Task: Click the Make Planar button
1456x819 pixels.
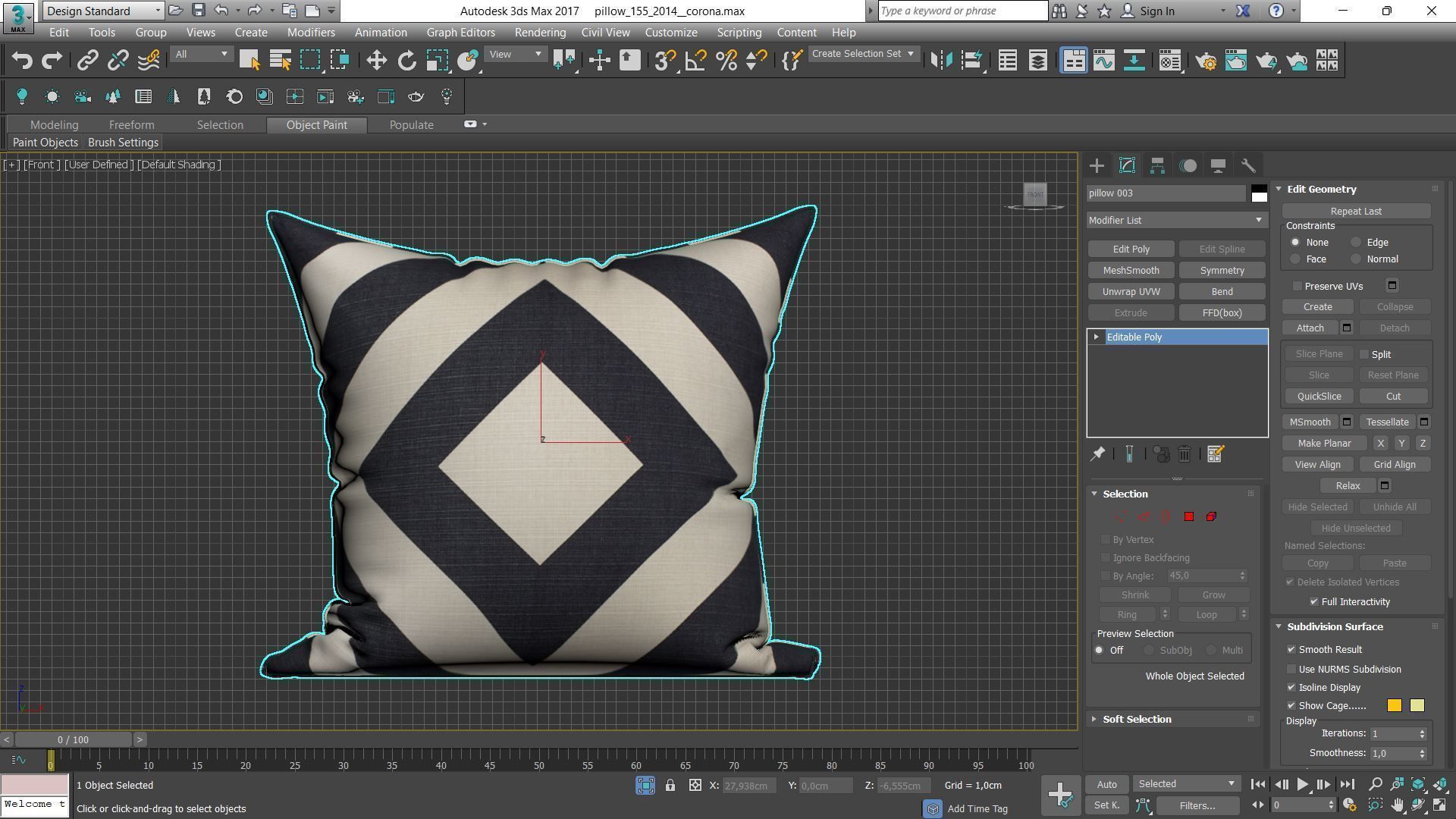Action: (x=1324, y=443)
